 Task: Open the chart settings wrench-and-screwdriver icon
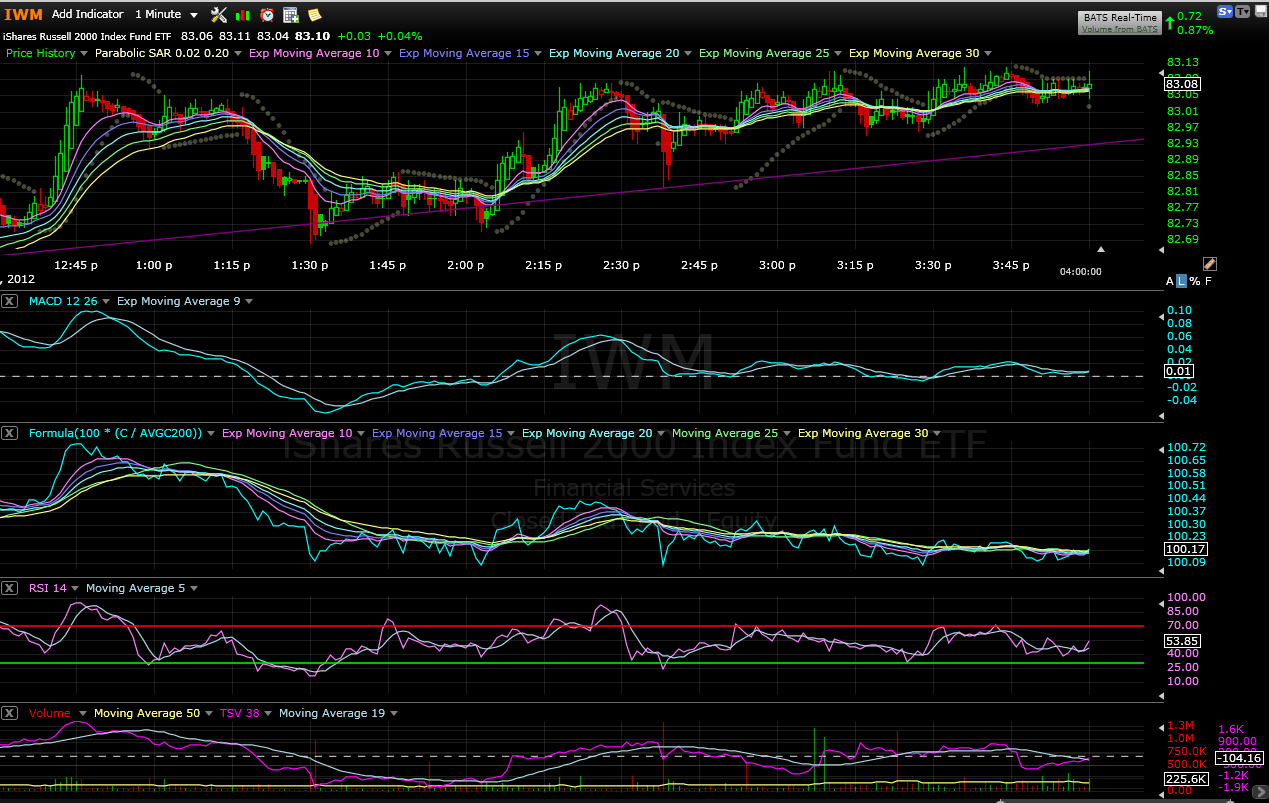(x=219, y=14)
